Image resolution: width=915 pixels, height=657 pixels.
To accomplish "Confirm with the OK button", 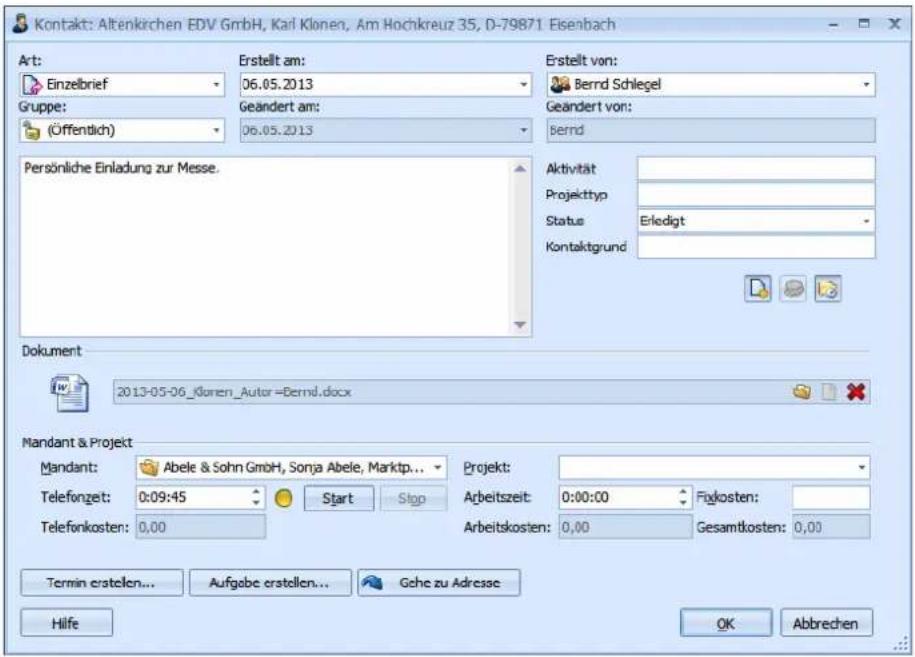I will coord(726,623).
